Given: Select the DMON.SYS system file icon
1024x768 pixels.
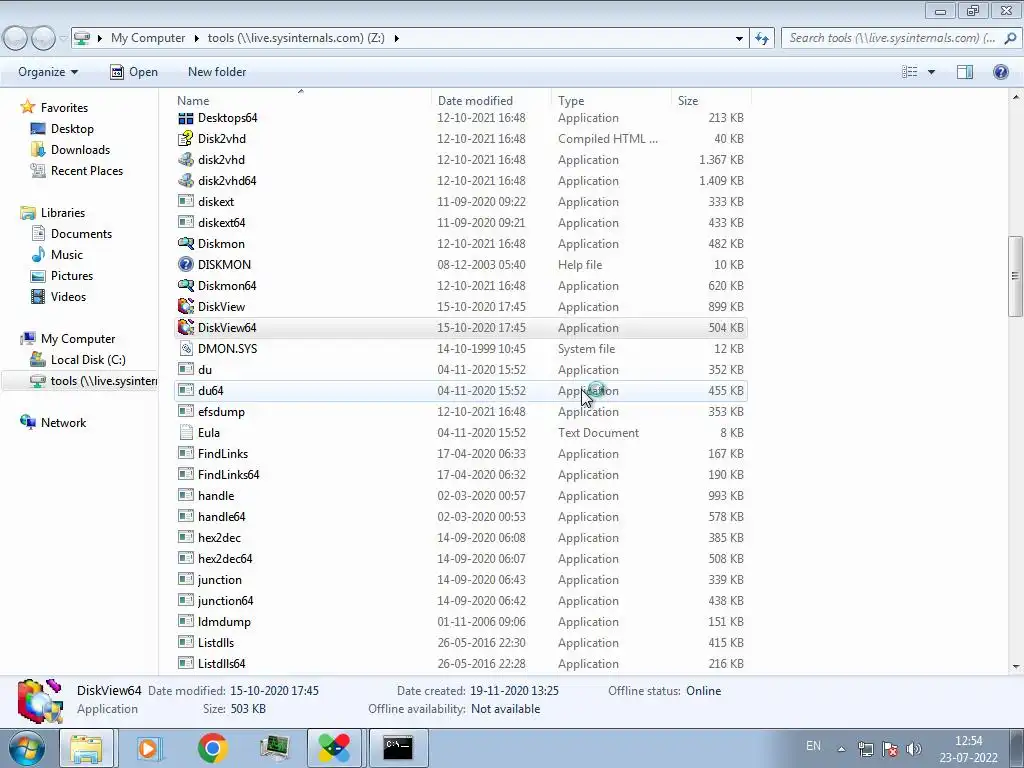Looking at the screenshot, I should coord(186,349).
